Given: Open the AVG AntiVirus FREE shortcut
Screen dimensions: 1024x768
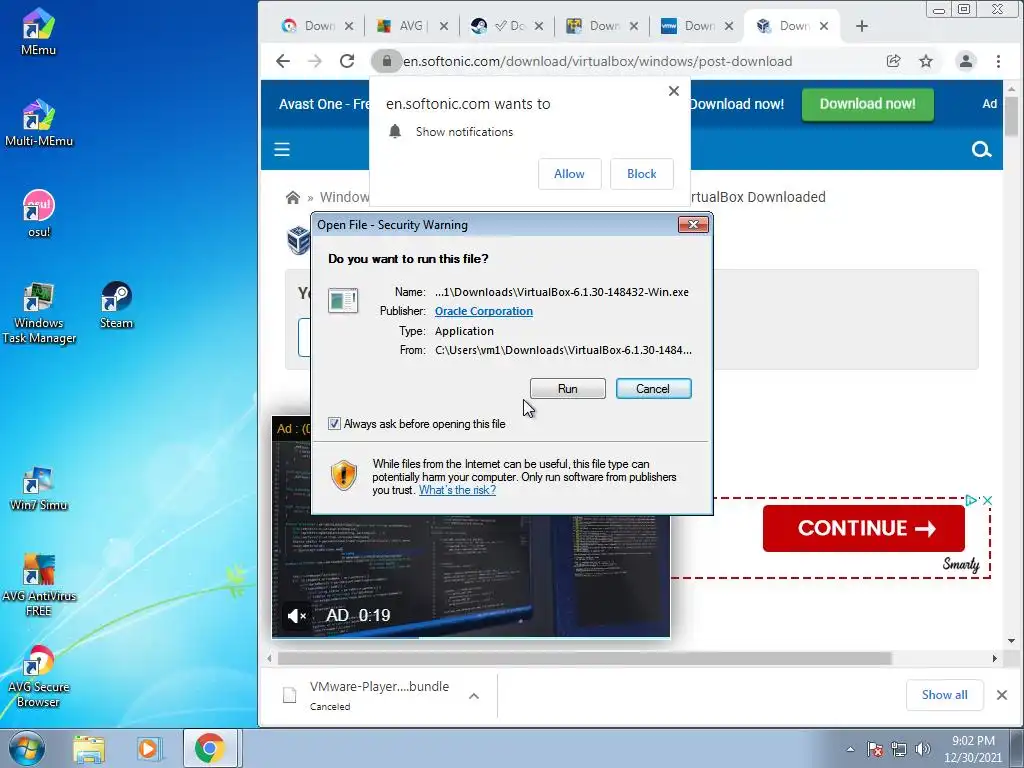Looking at the screenshot, I should [39, 584].
